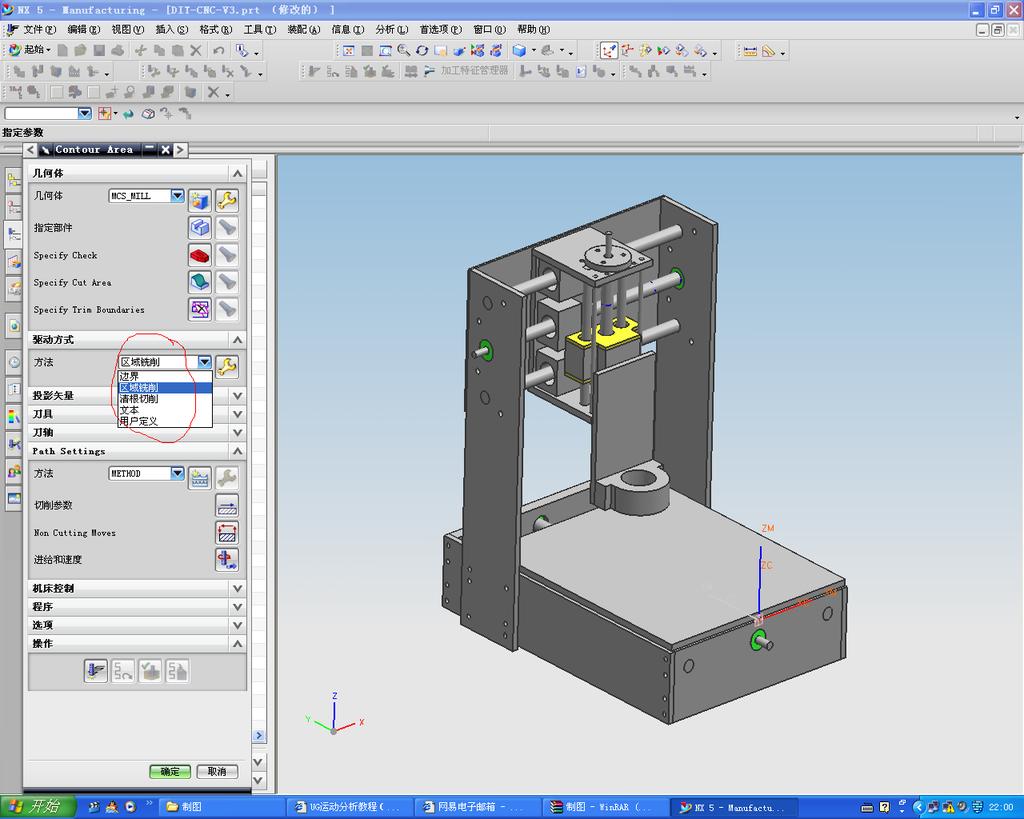Switch to UG运动分析教程 taskbar window
The width and height of the screenshot is (1024, 819).
click(351, 807)
